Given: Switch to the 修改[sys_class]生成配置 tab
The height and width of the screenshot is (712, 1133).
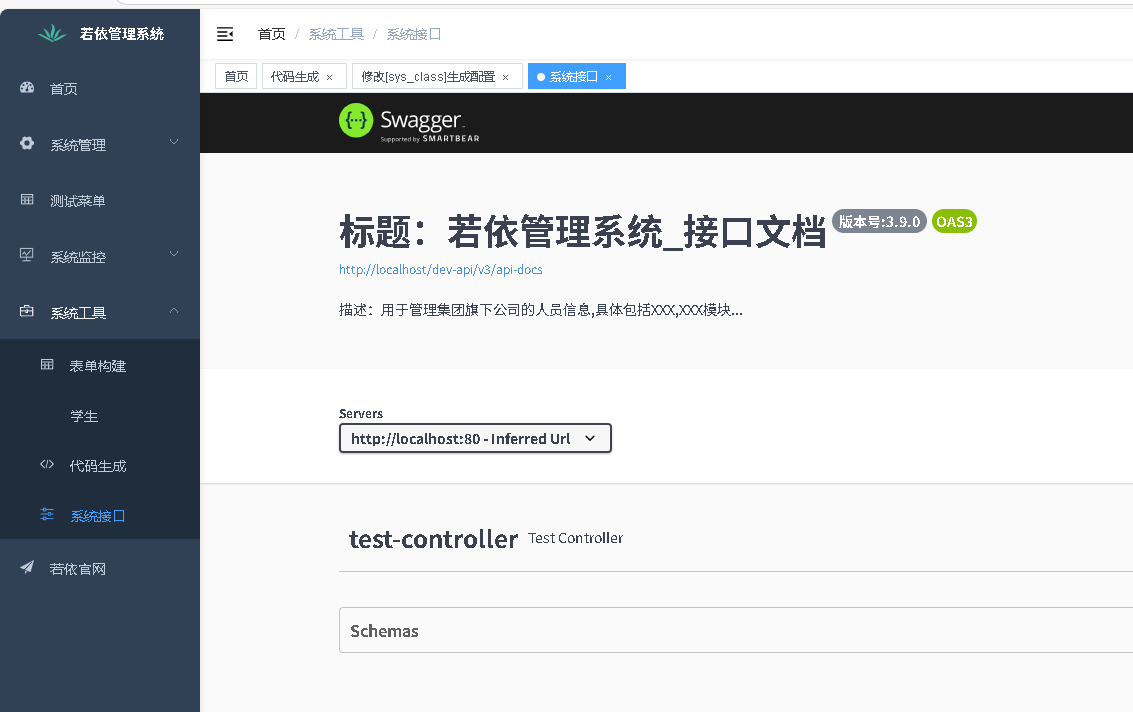Looking at the screenshot, I should 428,77.
